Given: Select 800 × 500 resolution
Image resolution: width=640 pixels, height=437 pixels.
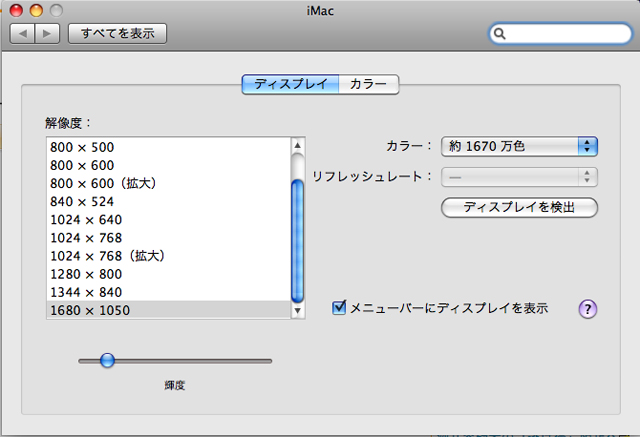Looking at the screenshot, I should point(169,147).
